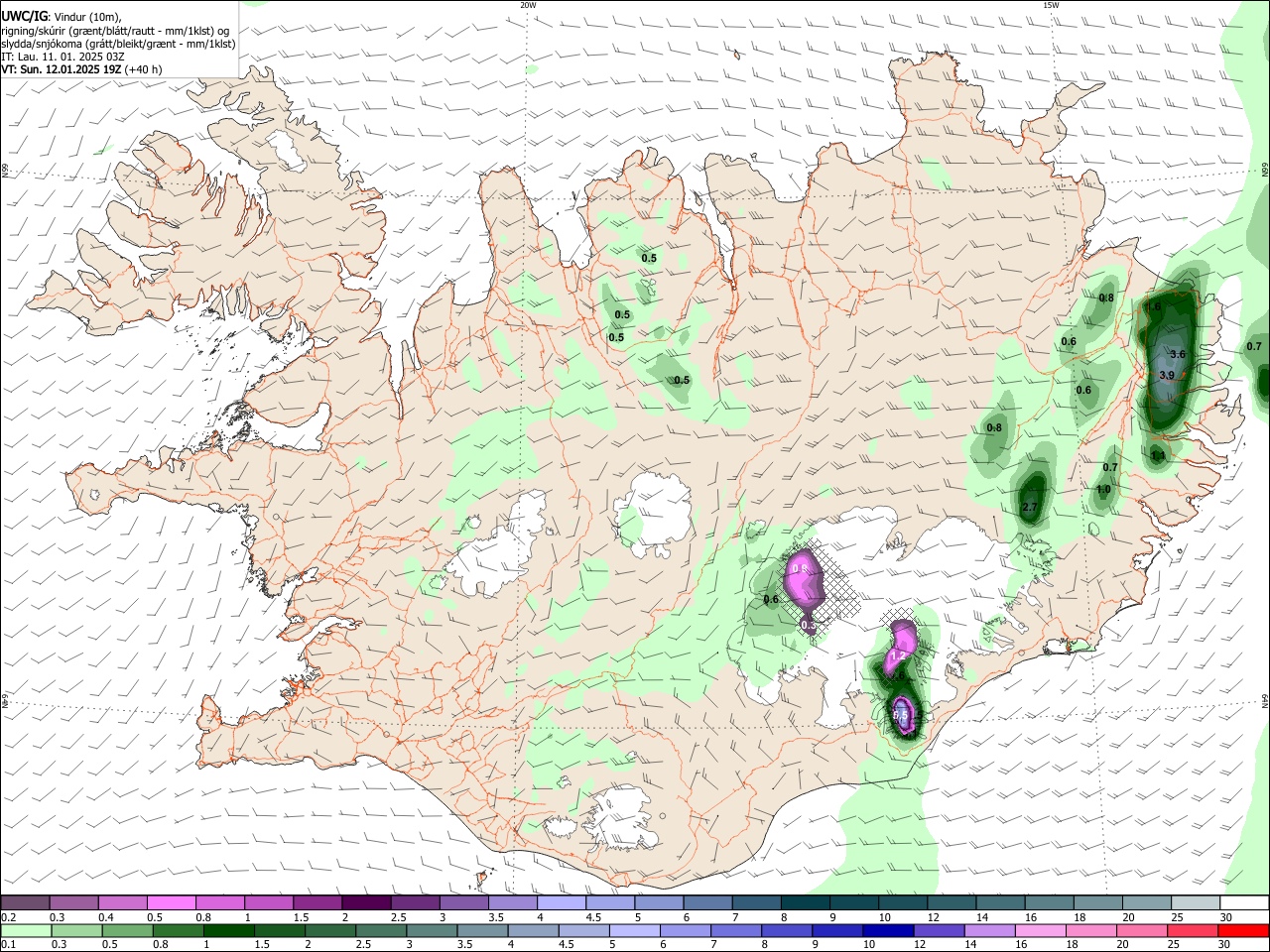Image resolution: width=1270 pixels, height=952 pixels.
Task: Click the pink bottom-row swatch labeled 20
Action: [x=1141, y=931]
